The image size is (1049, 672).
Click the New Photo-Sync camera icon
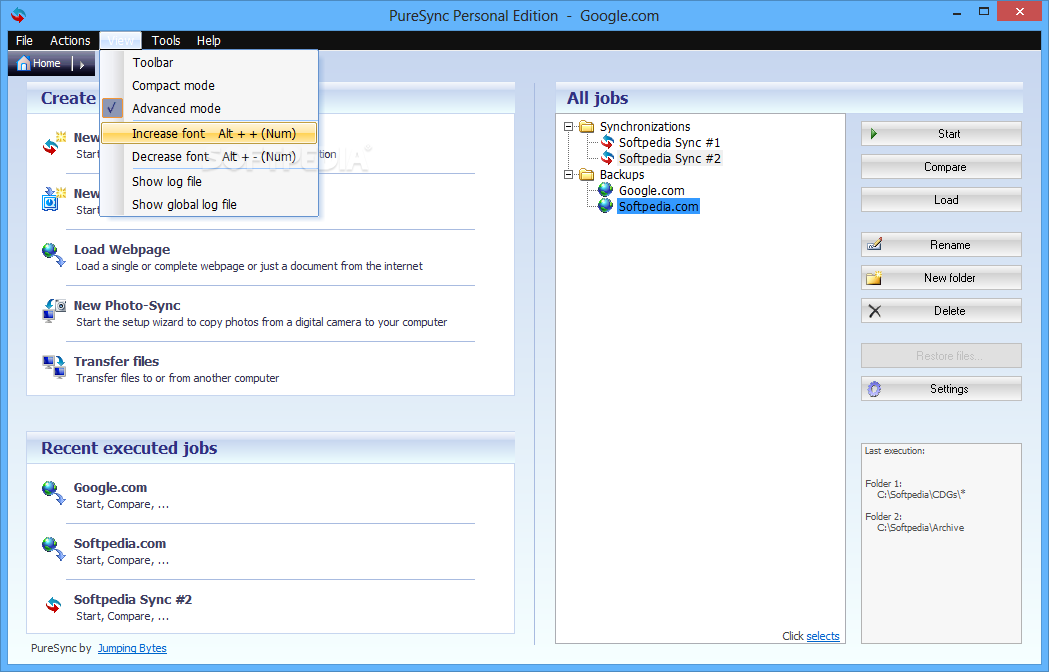54,311
